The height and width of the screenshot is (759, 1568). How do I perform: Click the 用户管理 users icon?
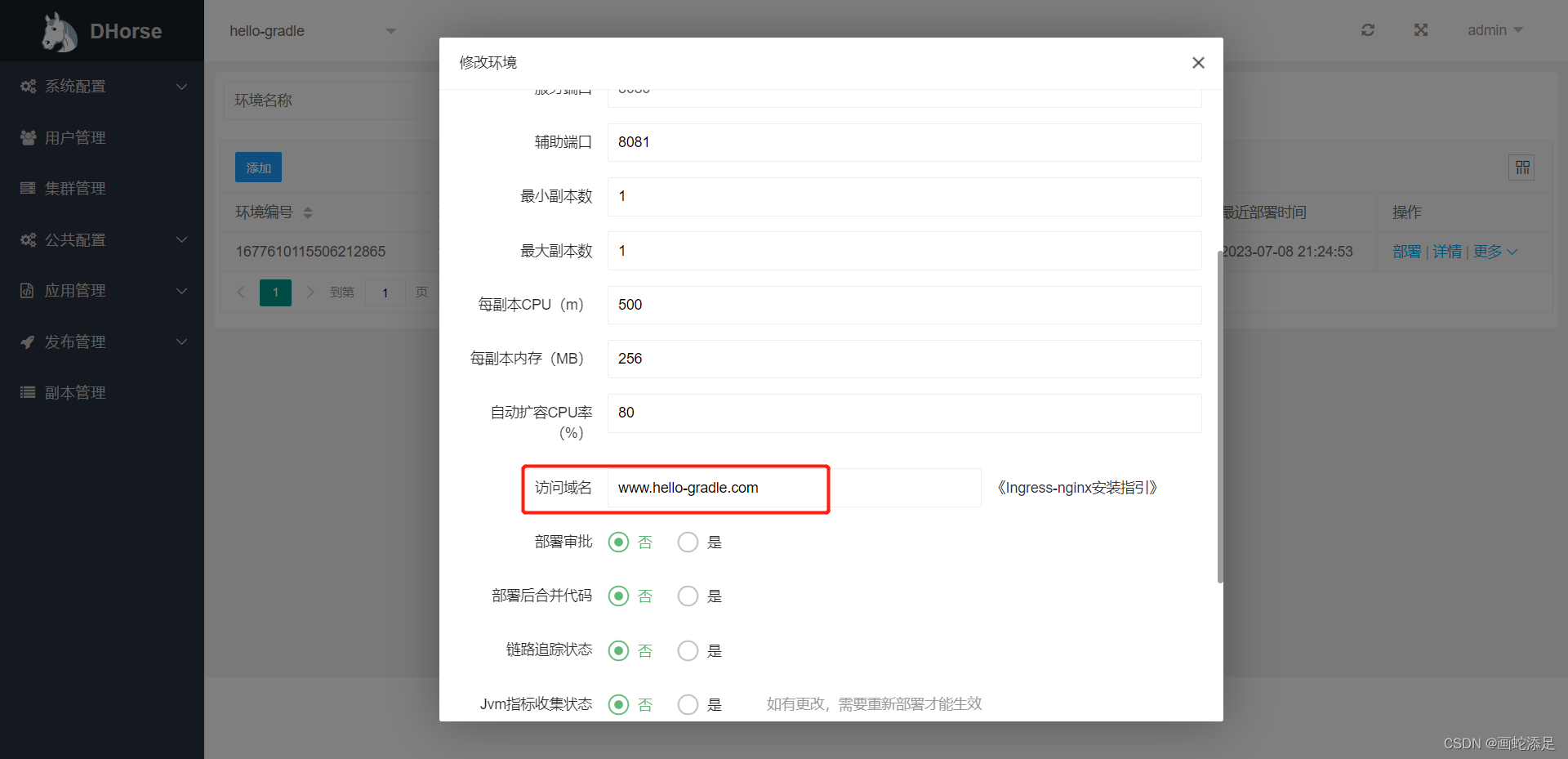coord(28,137)
